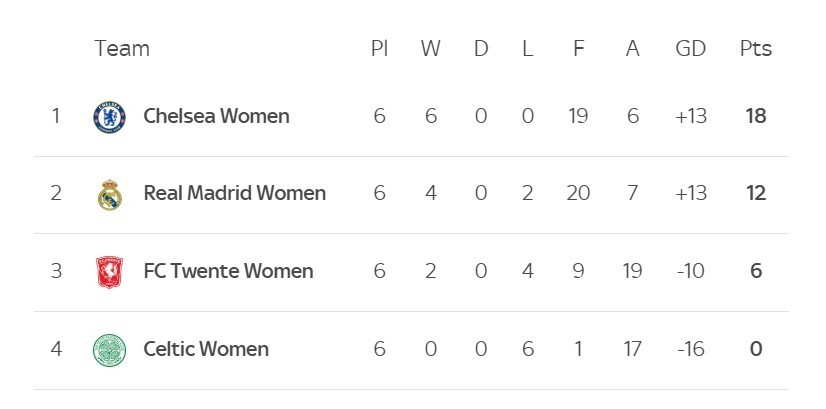Open the FC Twente Women team link
This screenshot has width=826, height=409.
pos(228,271)
